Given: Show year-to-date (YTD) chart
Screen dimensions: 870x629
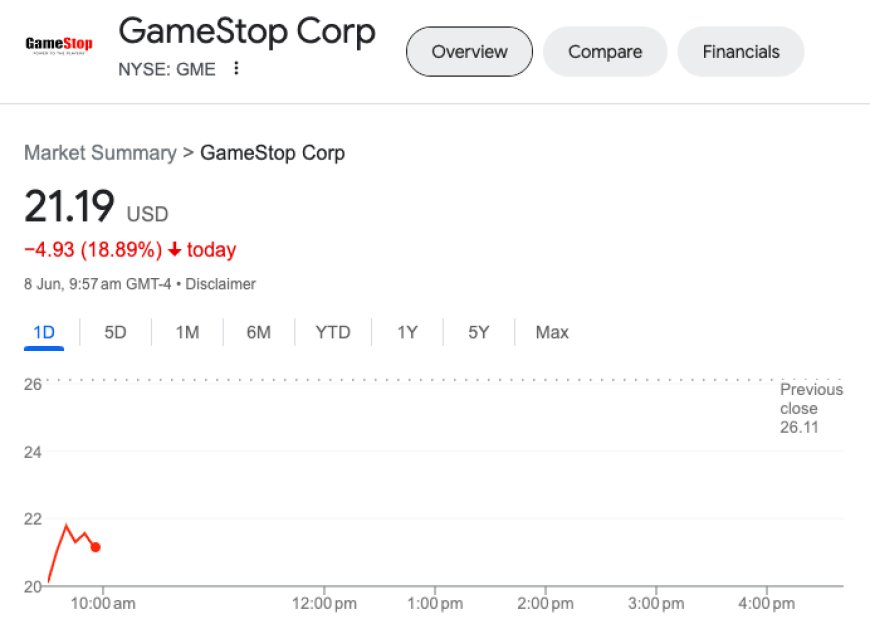Looking at the screenshot, I should coord(333,332).
